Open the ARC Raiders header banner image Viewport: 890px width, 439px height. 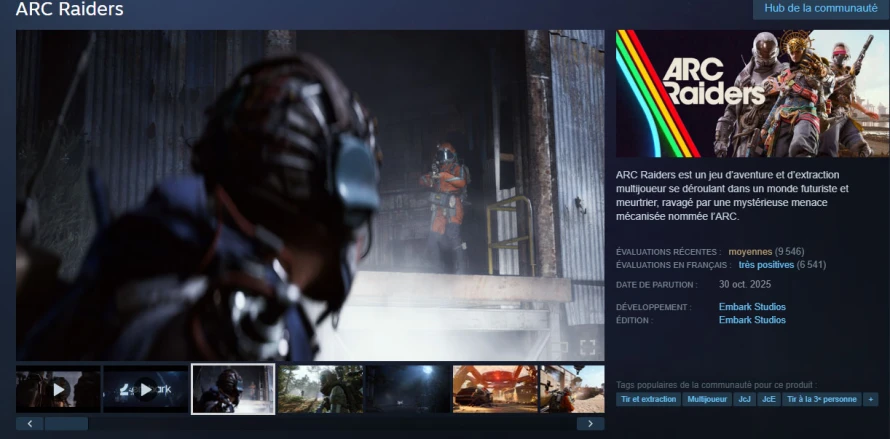(x=752, y=94)
